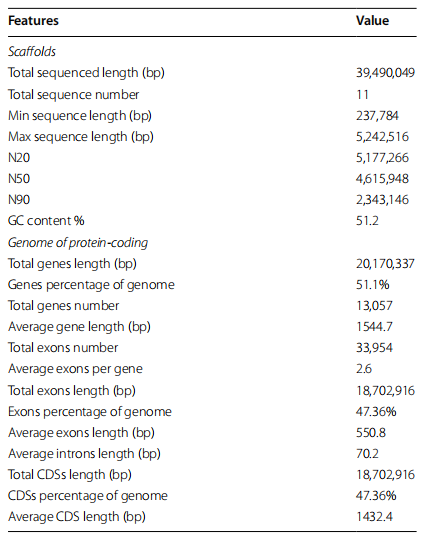Screen dimensions: 429x537
Task: Select the Scaffolds section heading
Action: [x=32, y=51]
